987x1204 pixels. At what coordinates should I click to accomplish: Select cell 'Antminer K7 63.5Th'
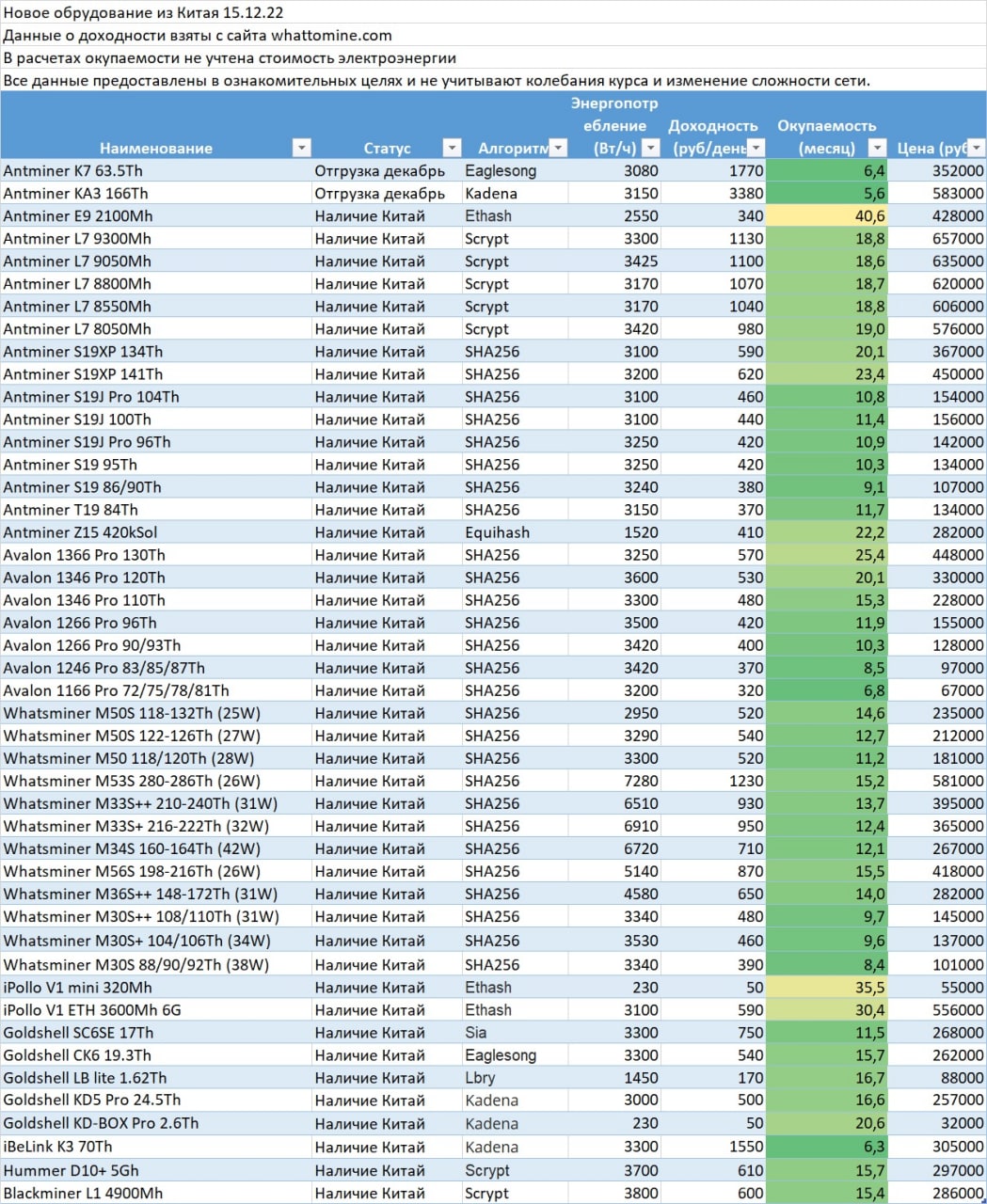(x=156, y=170)
